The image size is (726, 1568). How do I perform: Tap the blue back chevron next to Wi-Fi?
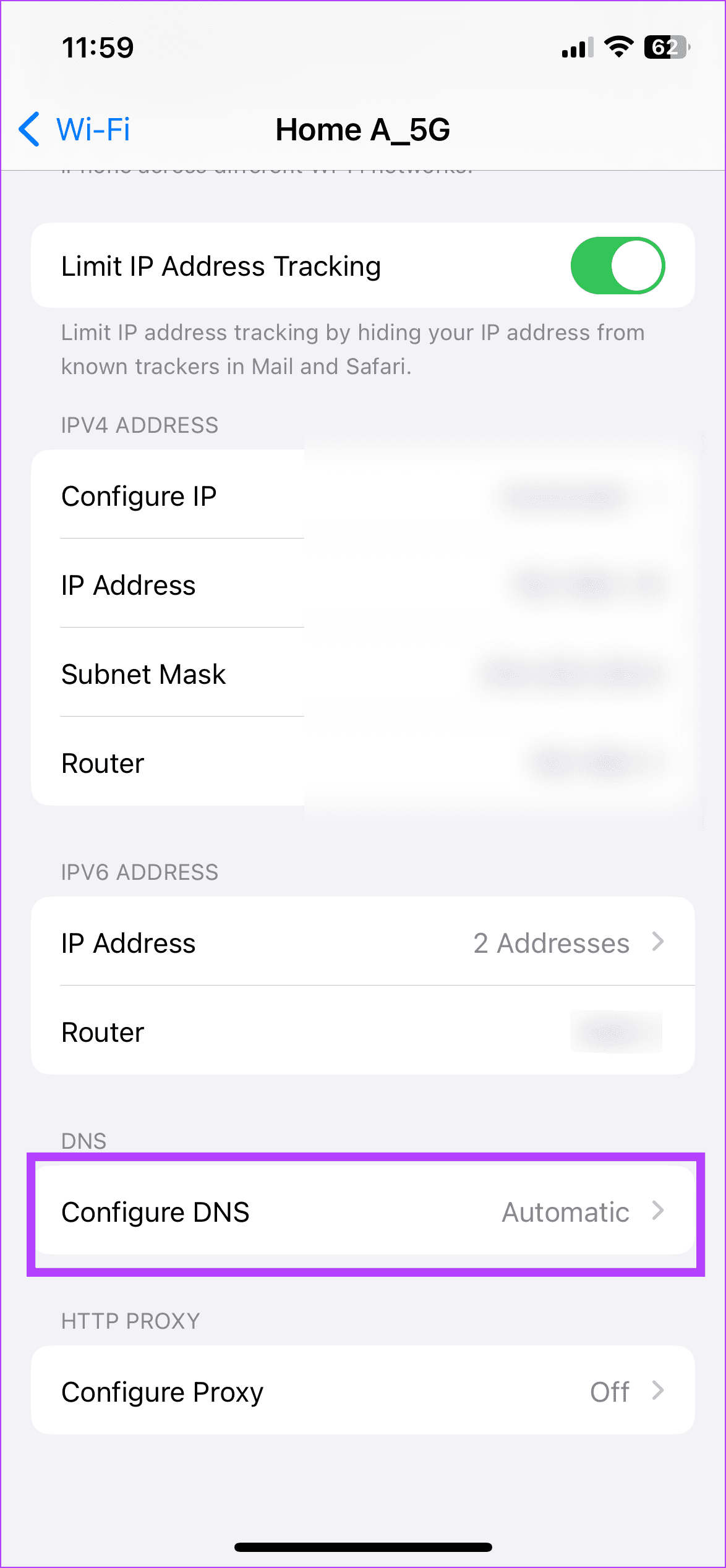28,130
